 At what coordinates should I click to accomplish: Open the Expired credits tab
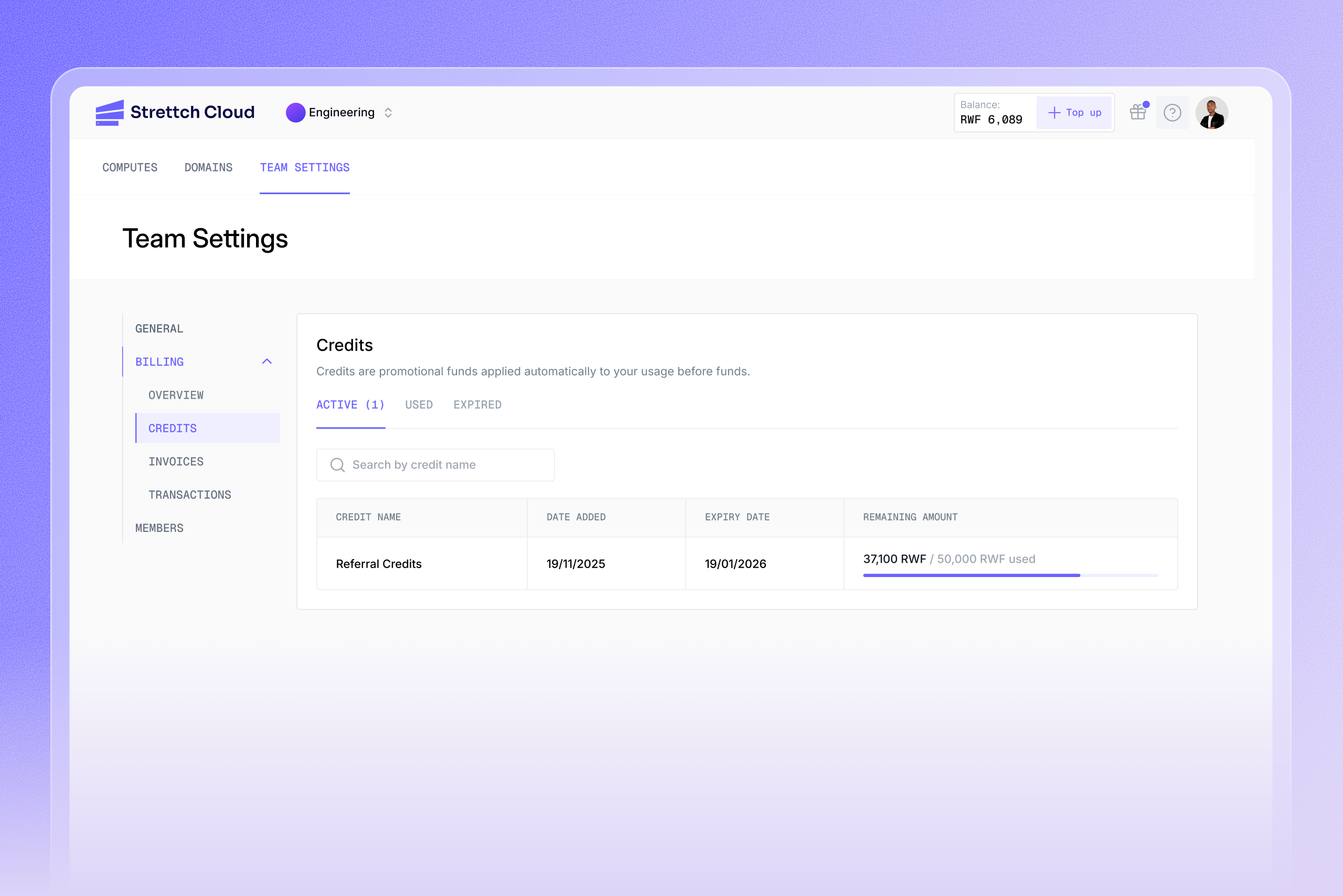477,404
